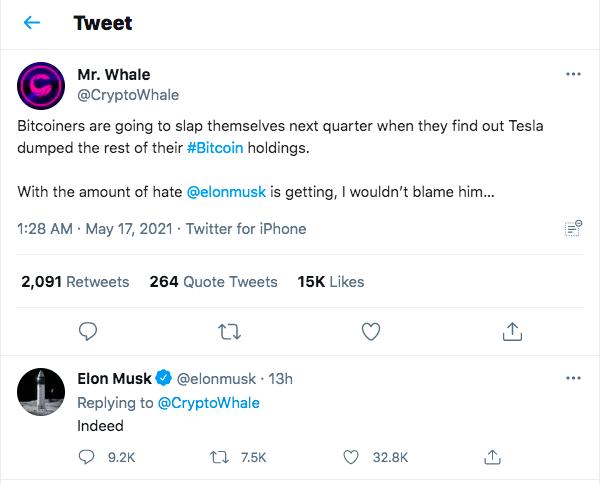Open more options on Elon Musk's reply
The height and width of the screenshot is (484, 606).
(573, 378)
